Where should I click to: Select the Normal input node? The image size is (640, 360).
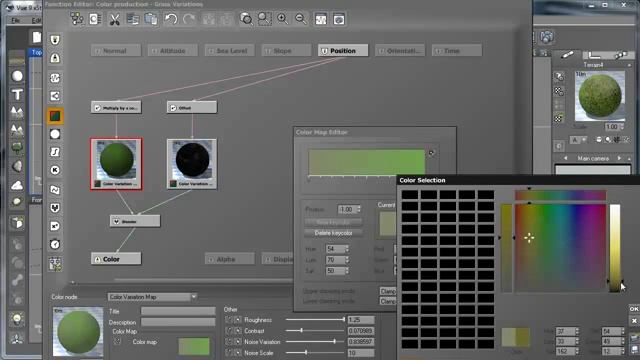116,51
